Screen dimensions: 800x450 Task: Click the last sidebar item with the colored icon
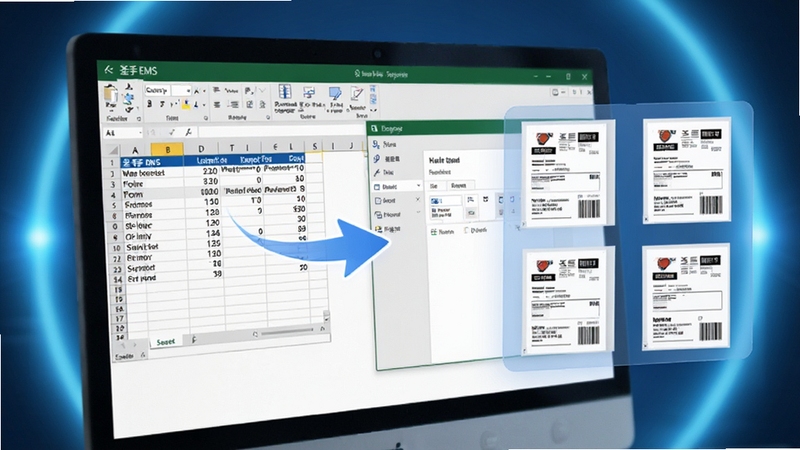tap(388, 230)
